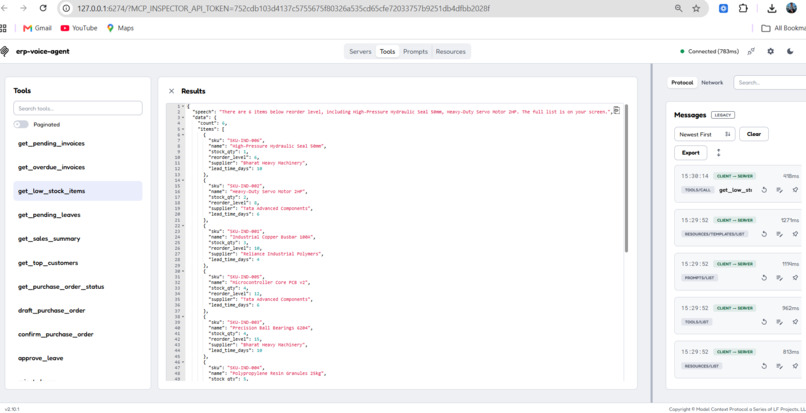Collapse the SKU-IND-002 item object
806x413 pixels.
184,180
